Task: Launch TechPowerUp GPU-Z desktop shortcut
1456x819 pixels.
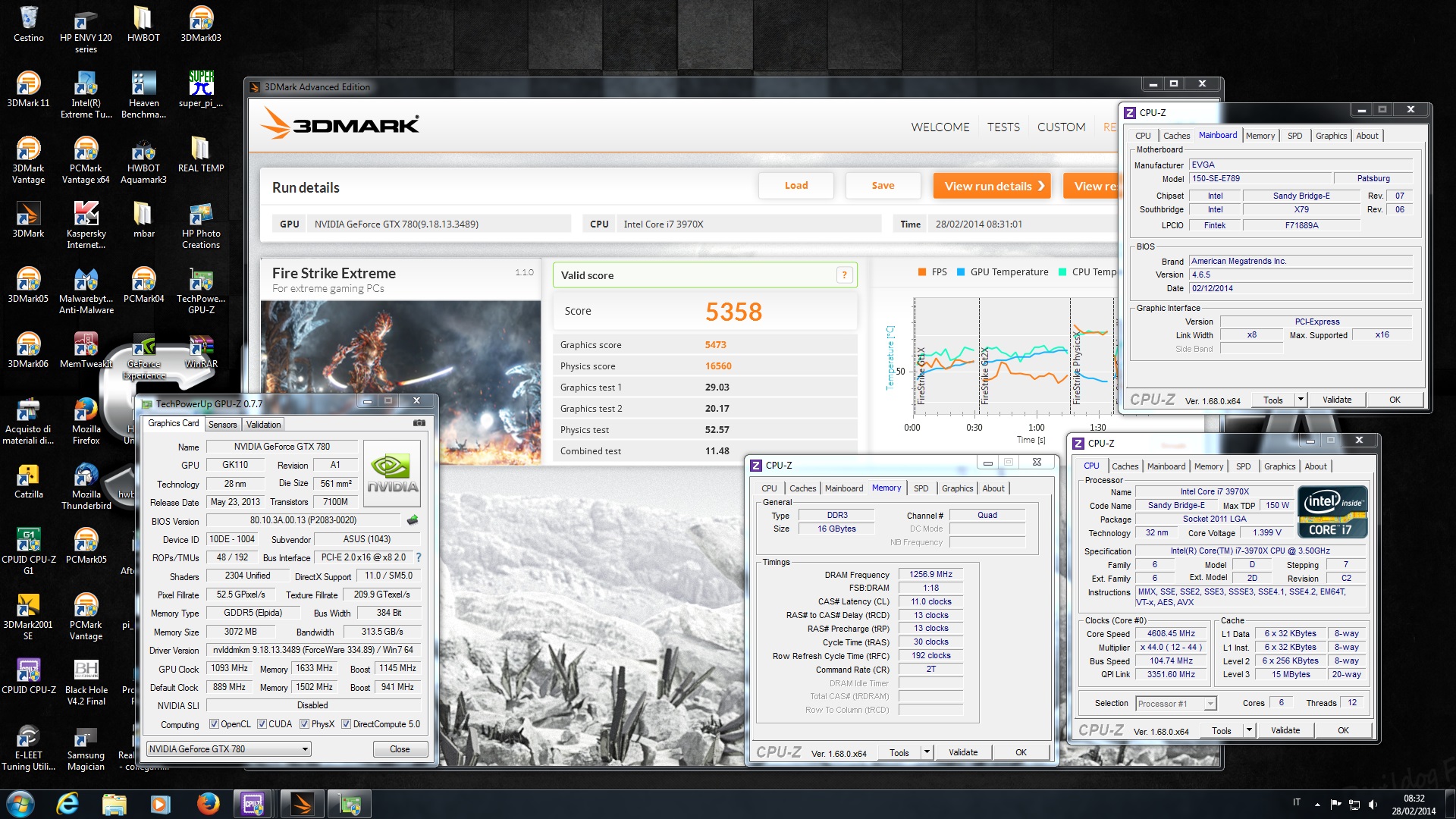Action: 201,291
